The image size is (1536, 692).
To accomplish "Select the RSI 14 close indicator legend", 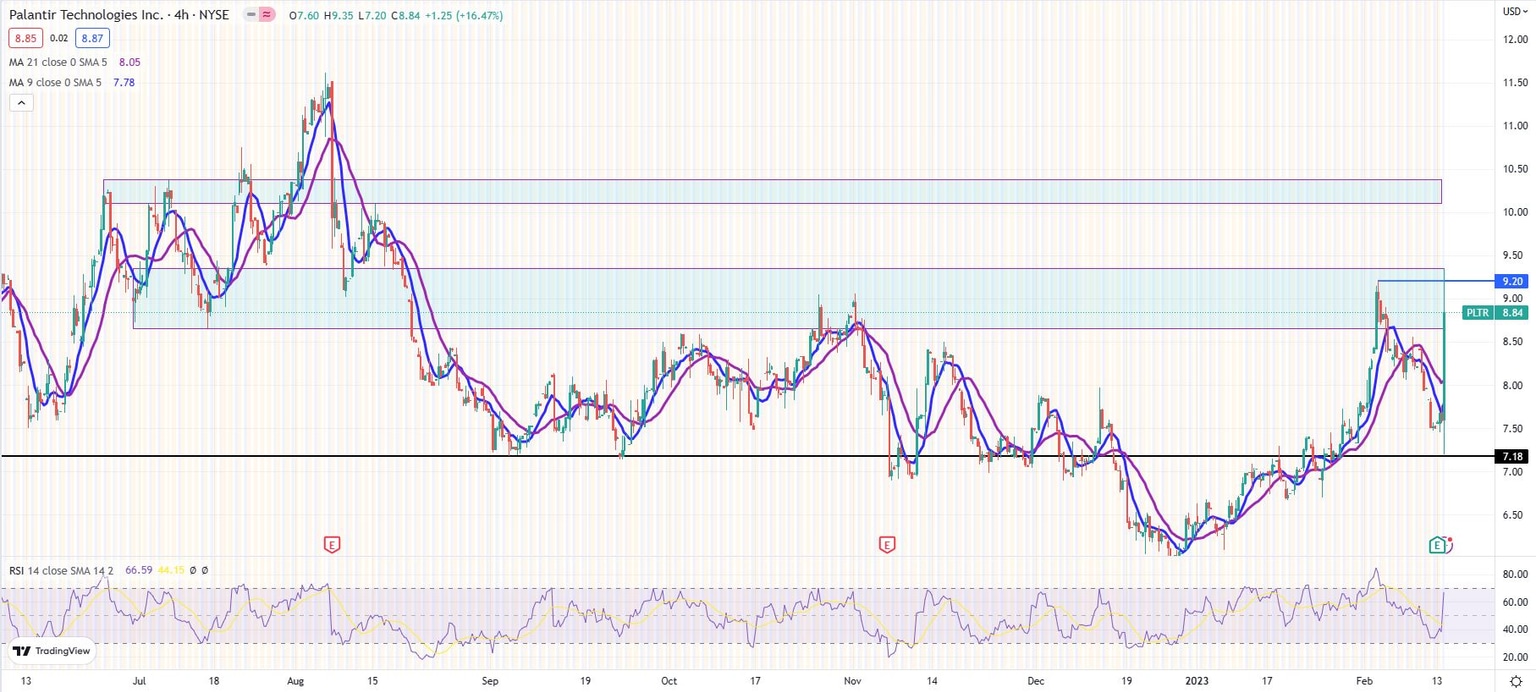I will (x=61, y=570).
